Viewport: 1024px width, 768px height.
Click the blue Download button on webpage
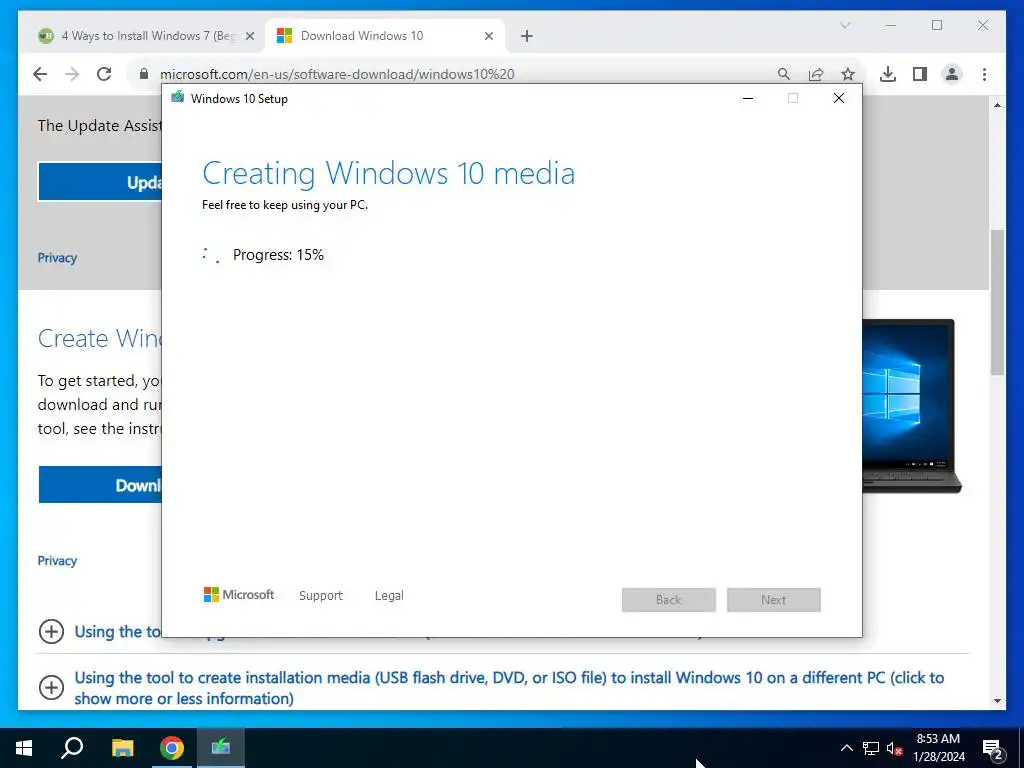(x=100, y=485)
